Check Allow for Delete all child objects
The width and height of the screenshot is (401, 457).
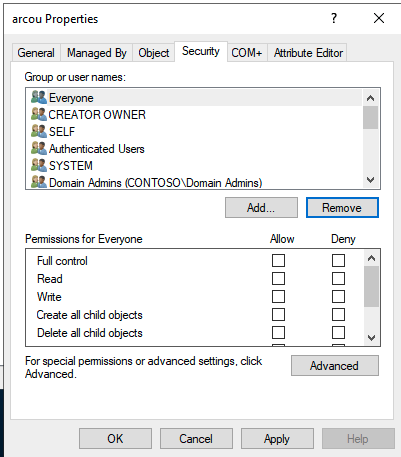278,332
